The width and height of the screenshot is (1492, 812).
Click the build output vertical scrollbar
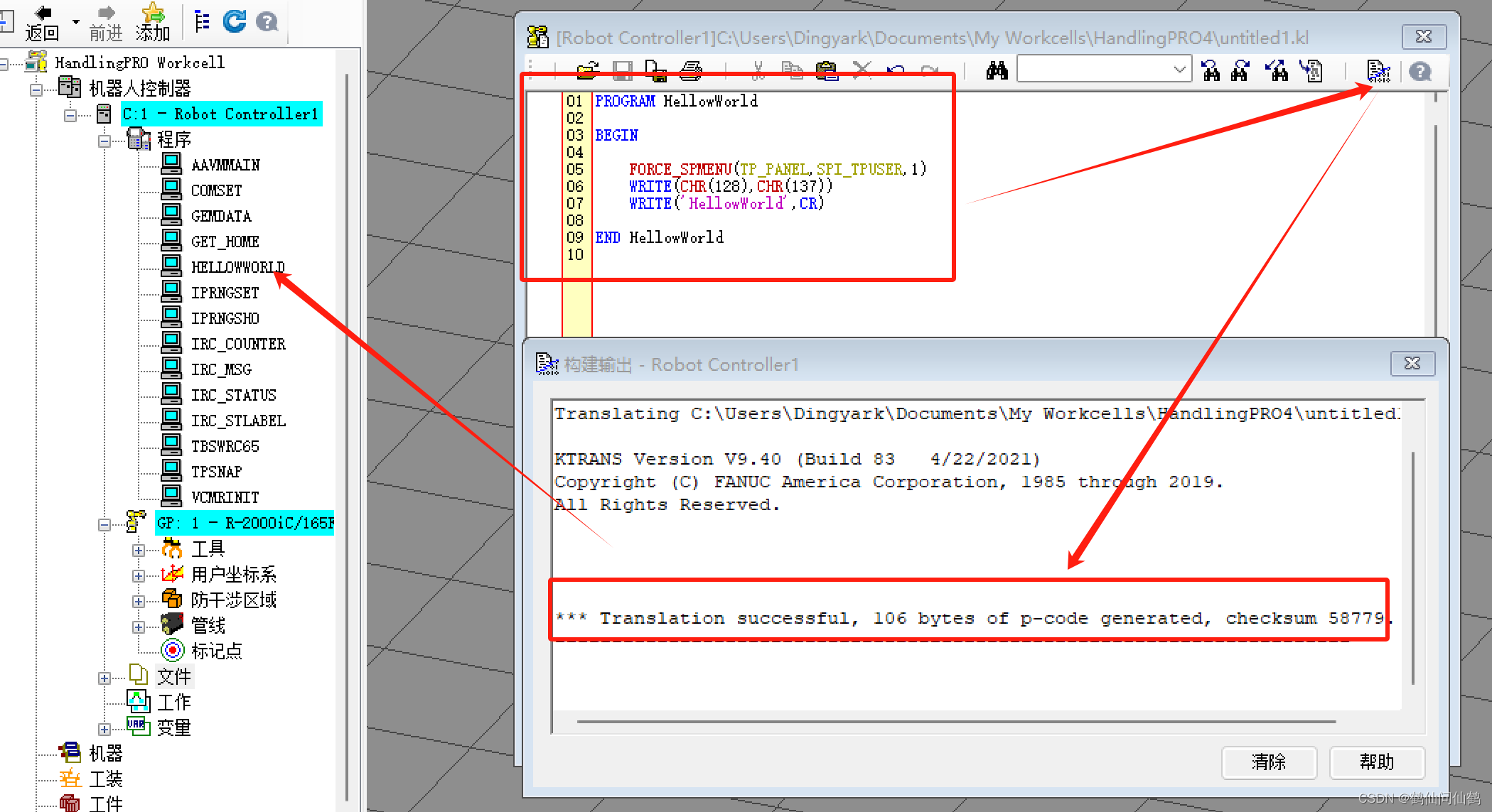pyautogui.click(x=1412, y=568)
